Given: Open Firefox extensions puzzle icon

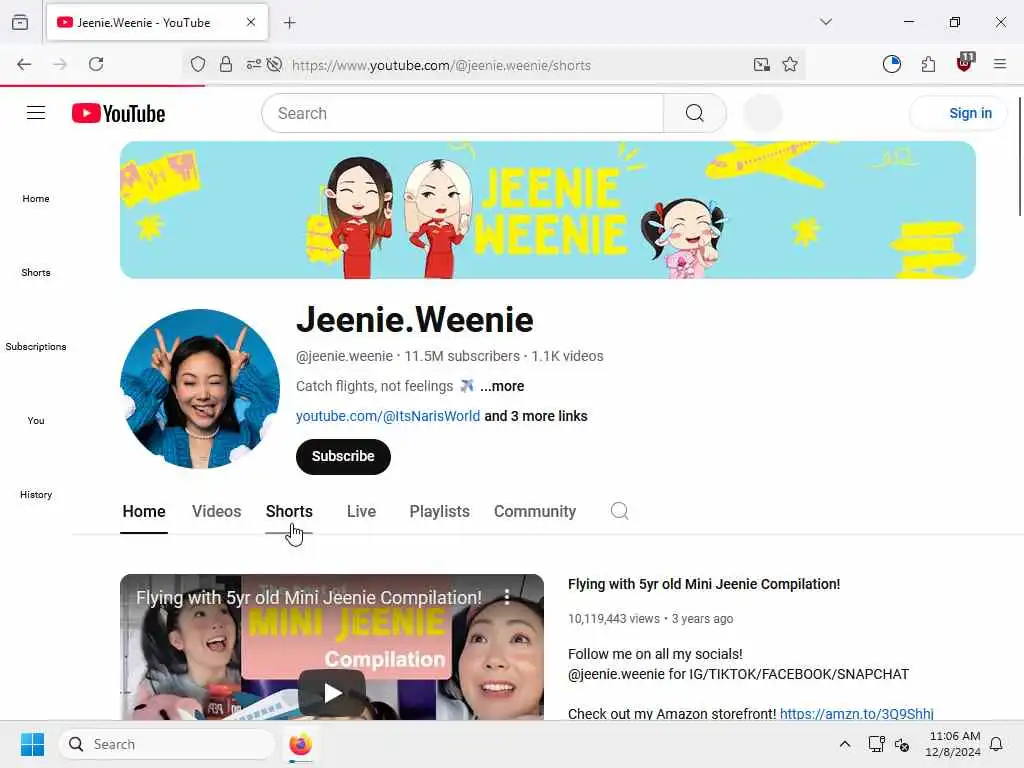Looking at the screenshot, I should (928, 64).
